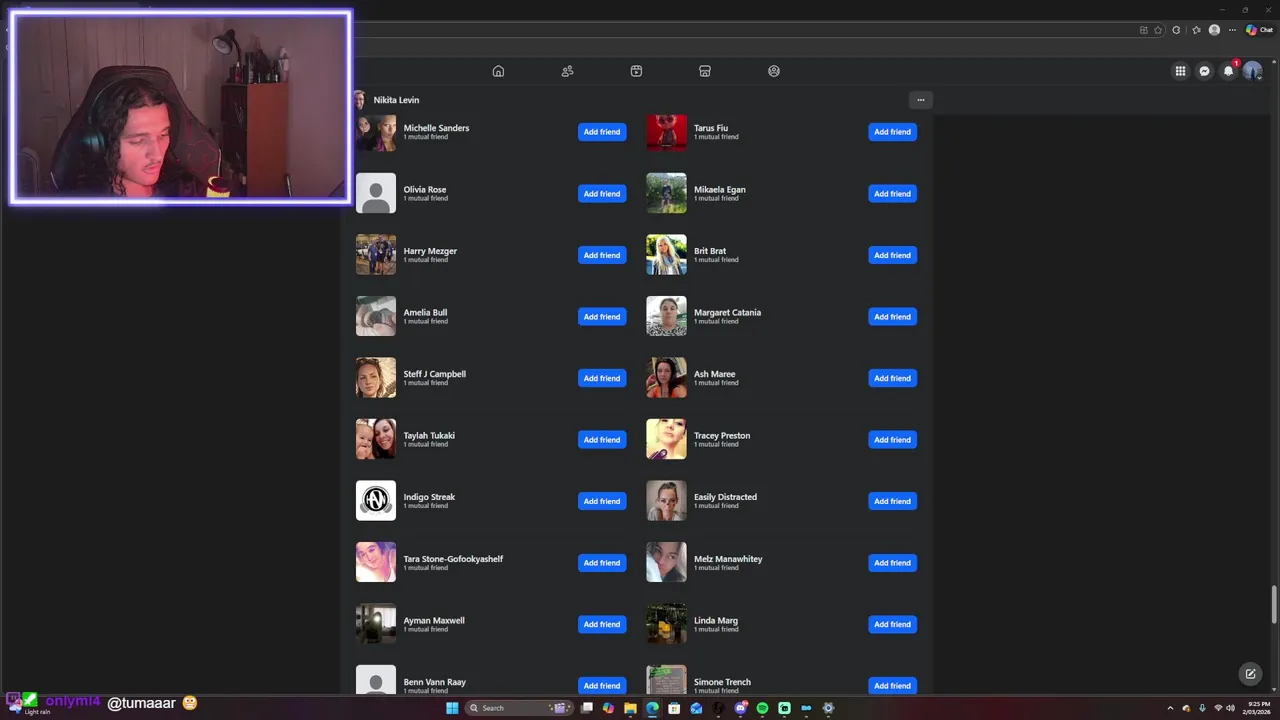The height and width of the screenshot is (720, 1280).
Task: Open account profile dropdown
Action: pos(1252,71)
